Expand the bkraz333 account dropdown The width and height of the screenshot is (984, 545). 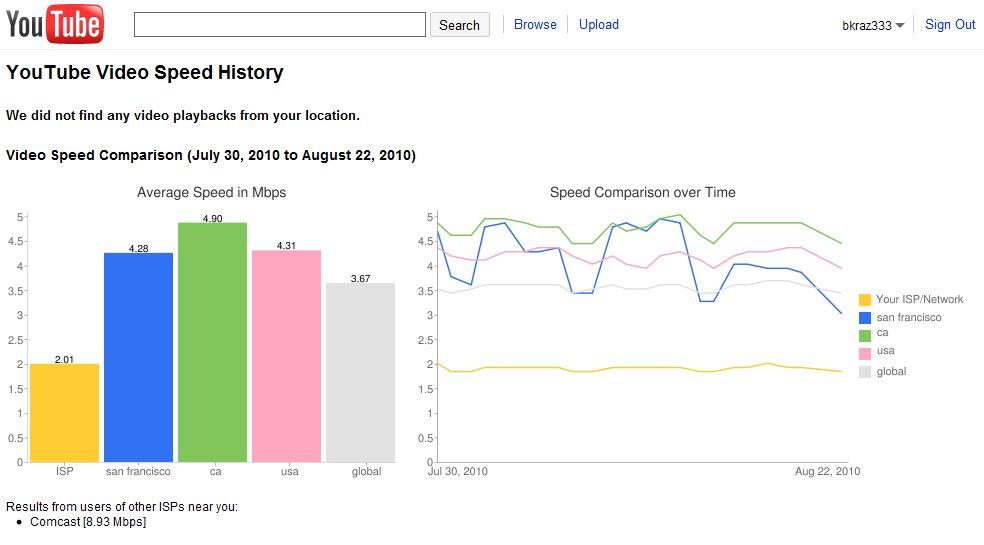point(873,26)
